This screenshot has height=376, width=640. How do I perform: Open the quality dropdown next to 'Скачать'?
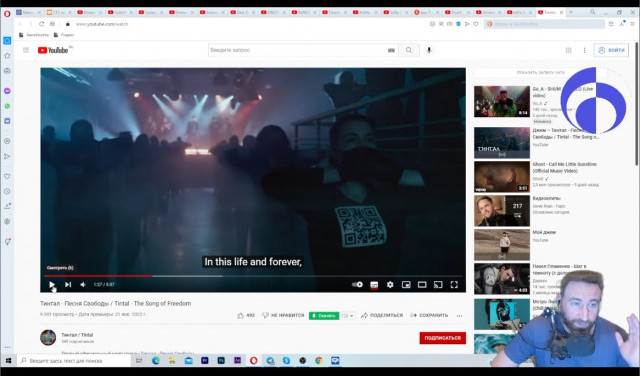point(347,316)
